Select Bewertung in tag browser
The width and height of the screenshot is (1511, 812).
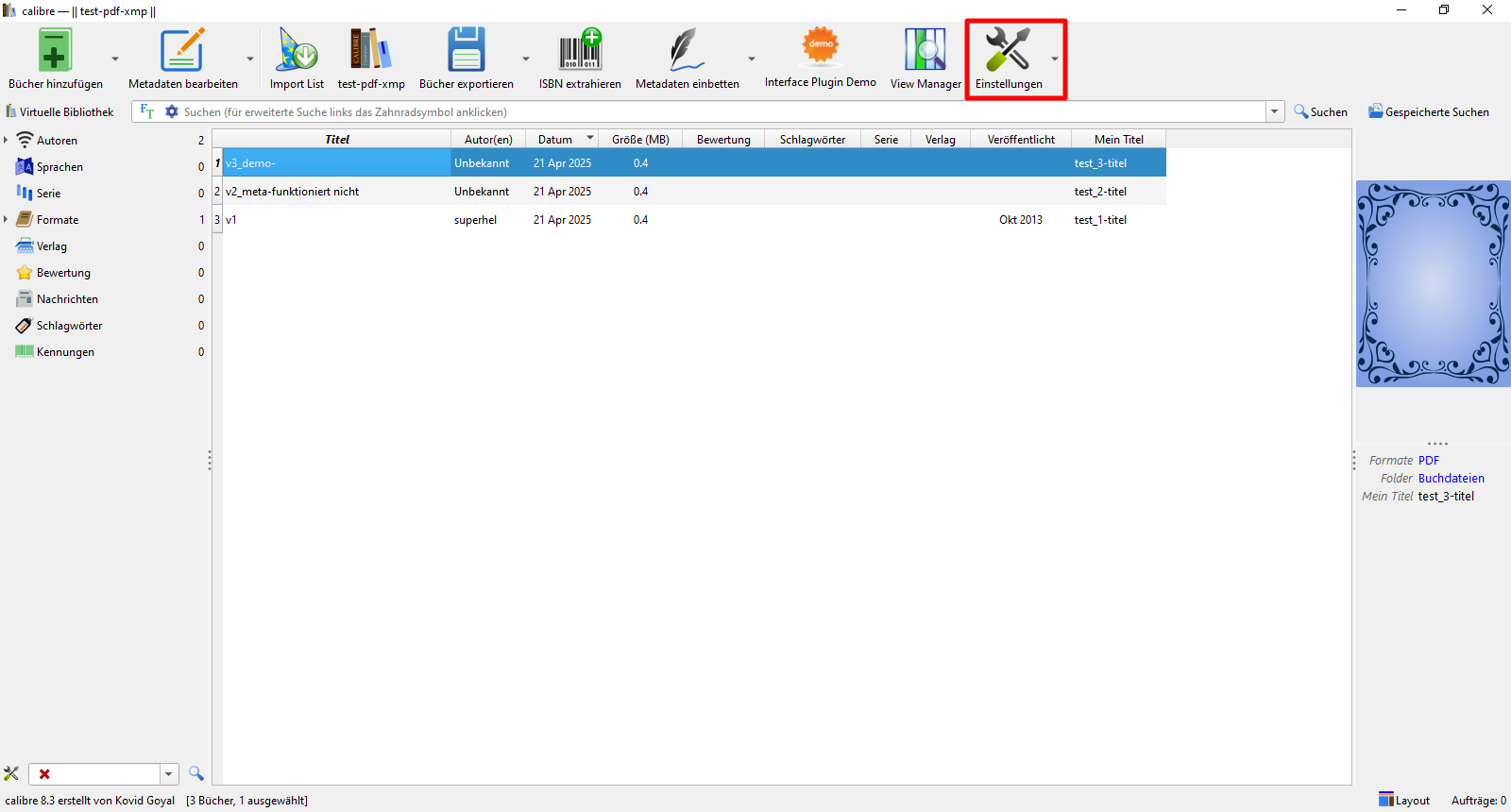(x=63, y=273)
